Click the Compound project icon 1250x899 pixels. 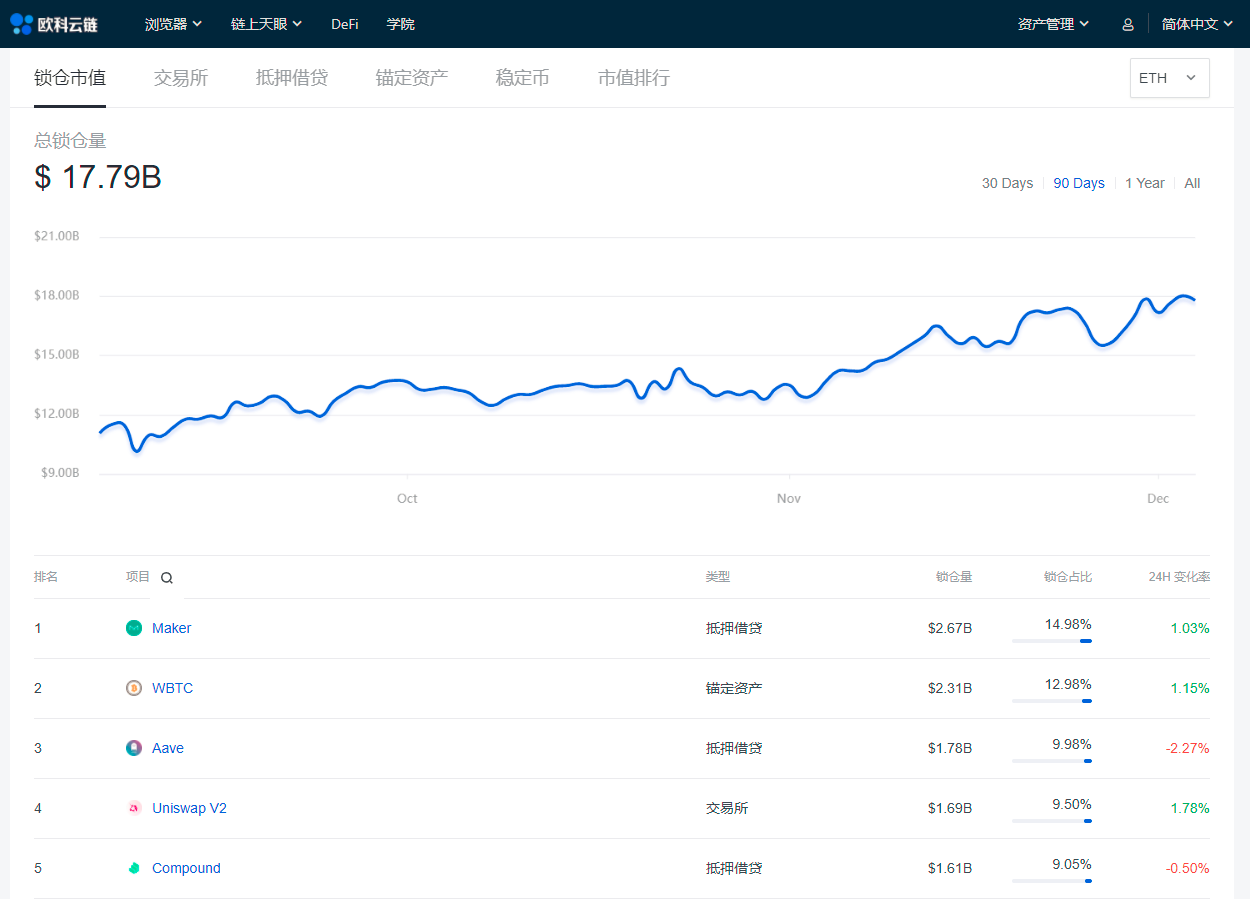(x=134, y=868)
